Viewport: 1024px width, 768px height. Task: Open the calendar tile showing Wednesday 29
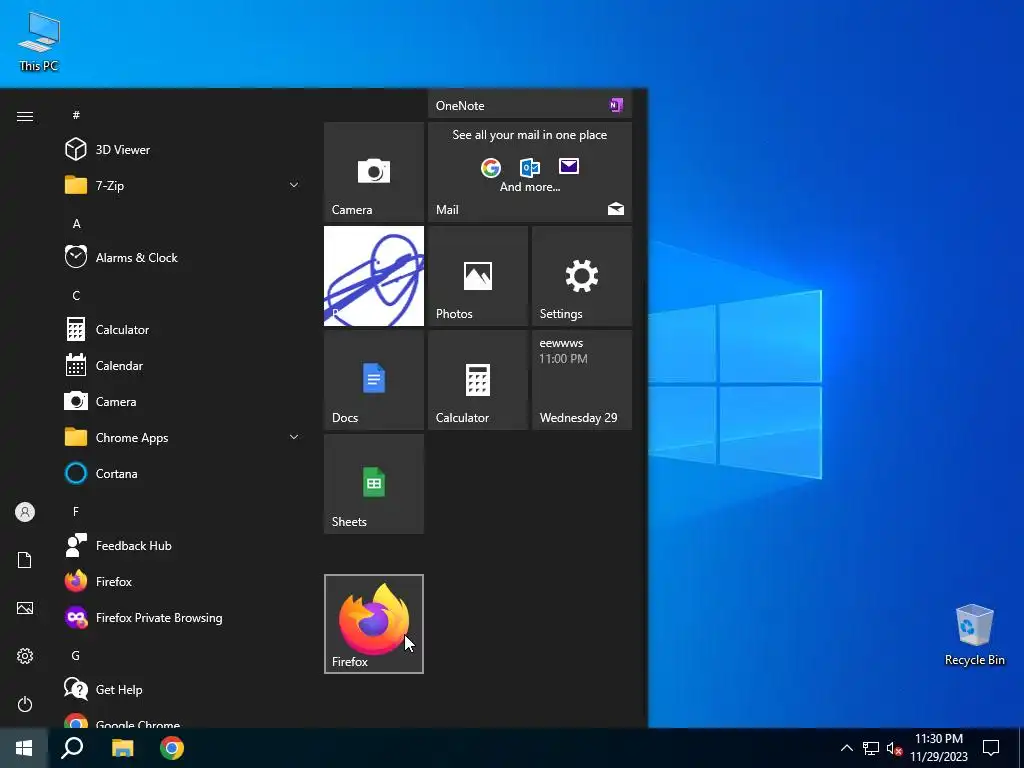coord(582,380)
